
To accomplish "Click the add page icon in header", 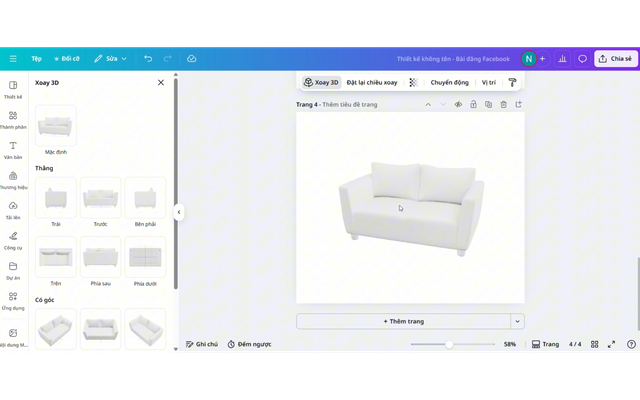I will point(518,104).
